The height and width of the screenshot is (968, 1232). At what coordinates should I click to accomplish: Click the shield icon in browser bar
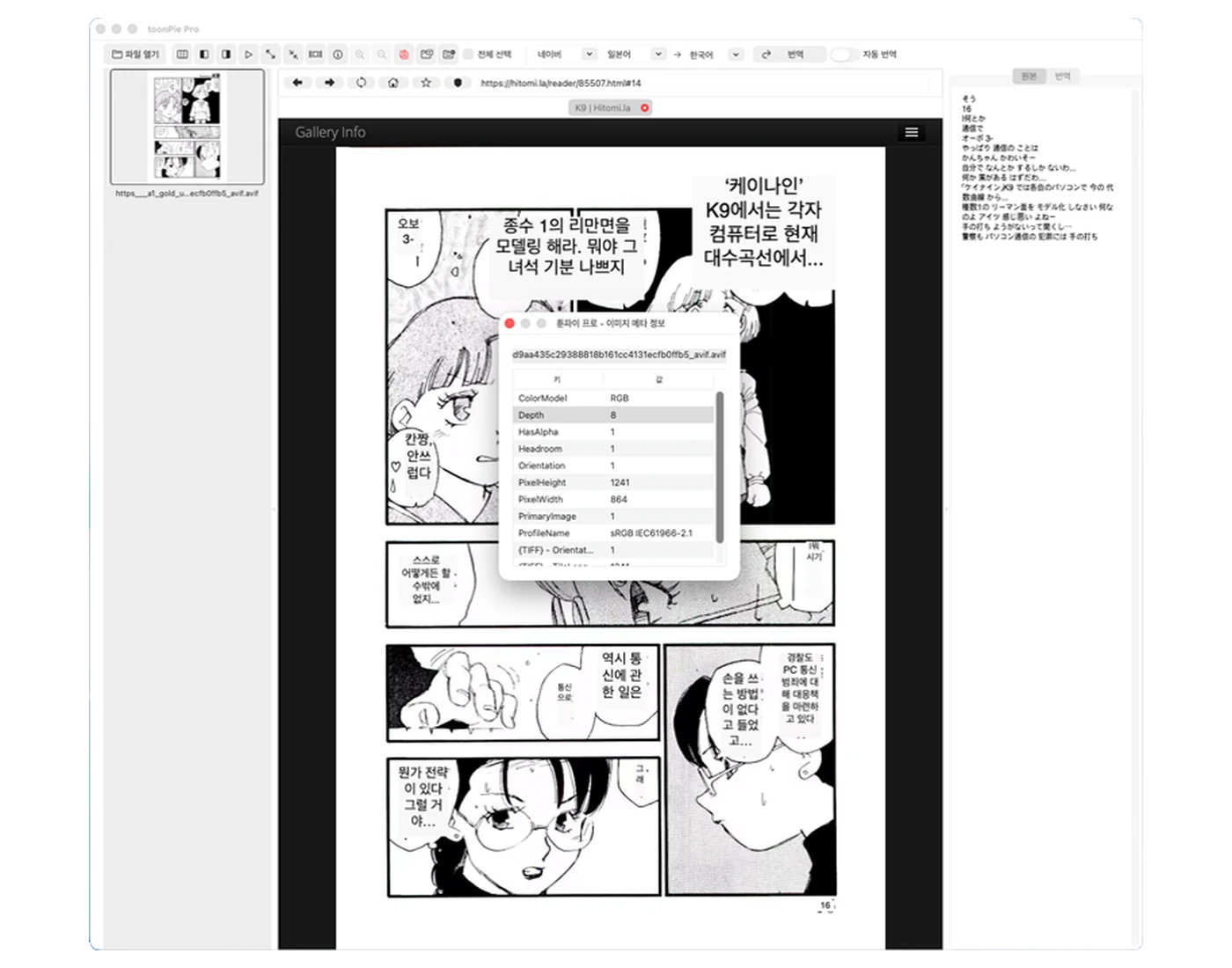[458, 83]
